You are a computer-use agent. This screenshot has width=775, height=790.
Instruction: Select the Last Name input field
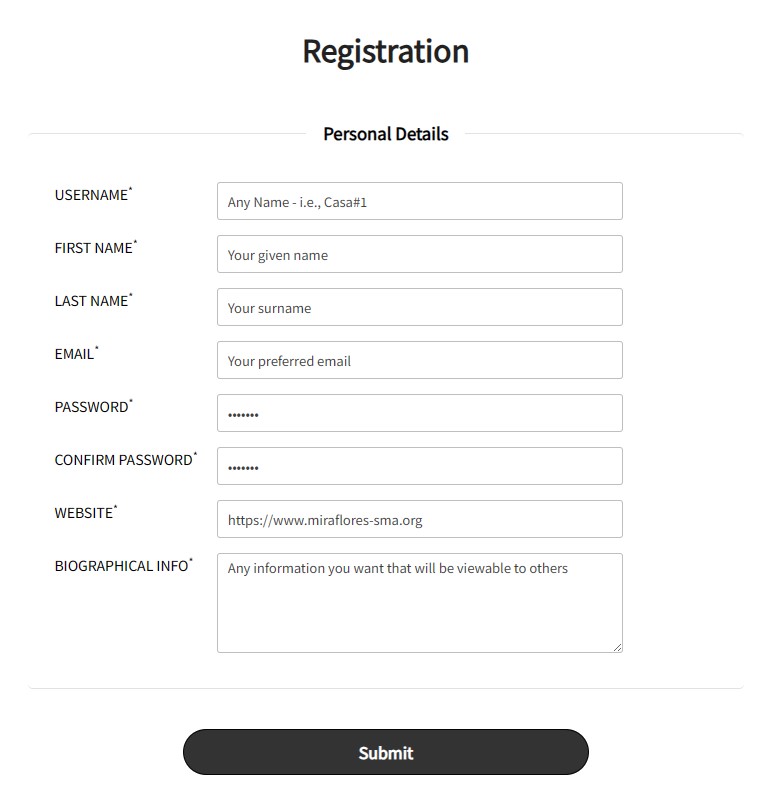coord(419,307)
